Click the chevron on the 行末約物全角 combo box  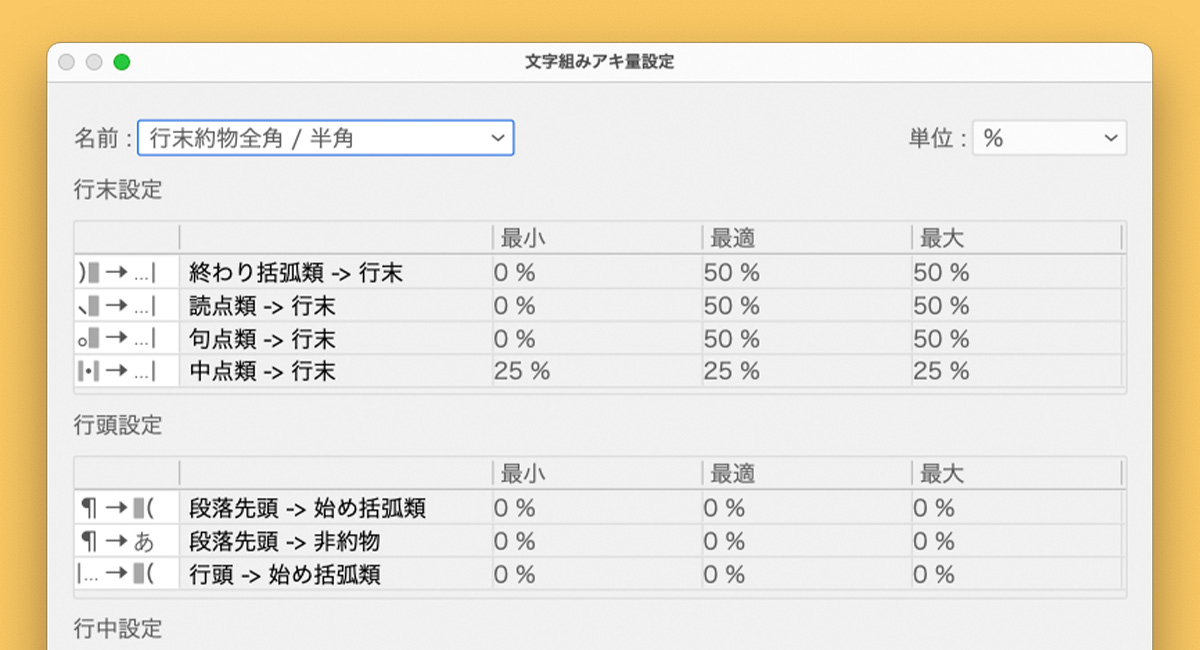(x=497, y=137)
